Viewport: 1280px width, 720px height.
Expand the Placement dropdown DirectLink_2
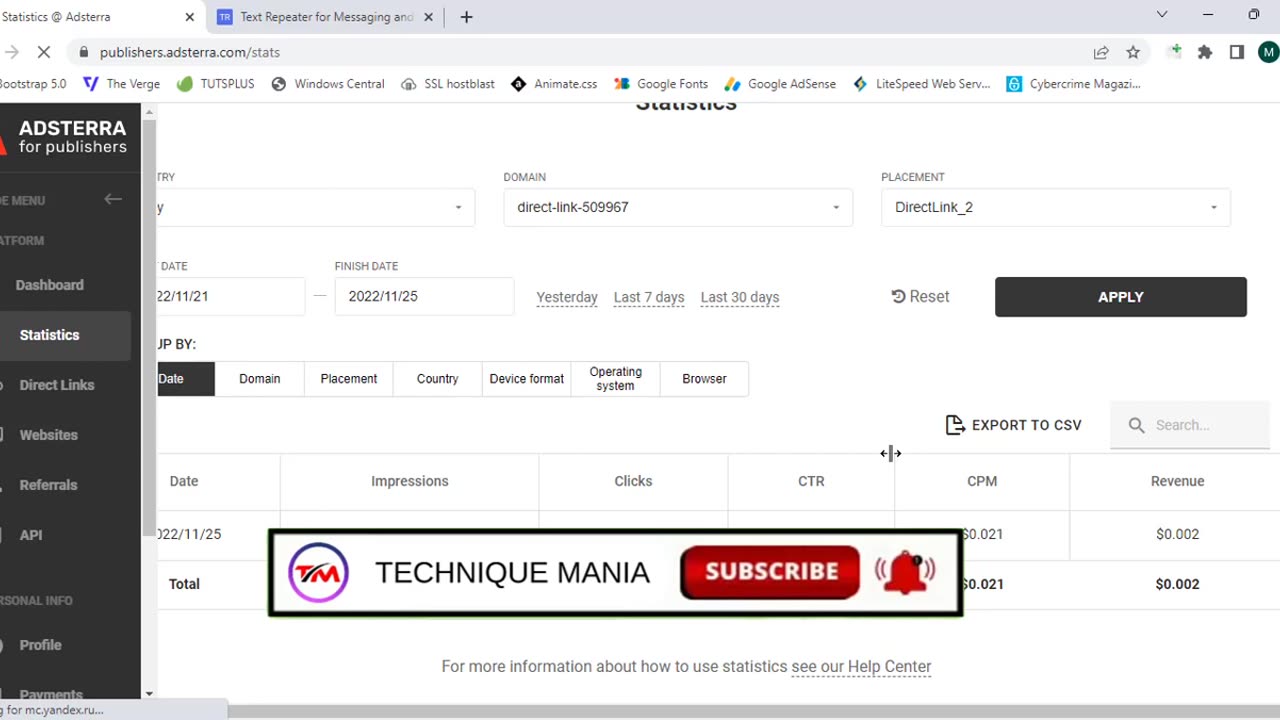click(x=1055, y=207)
